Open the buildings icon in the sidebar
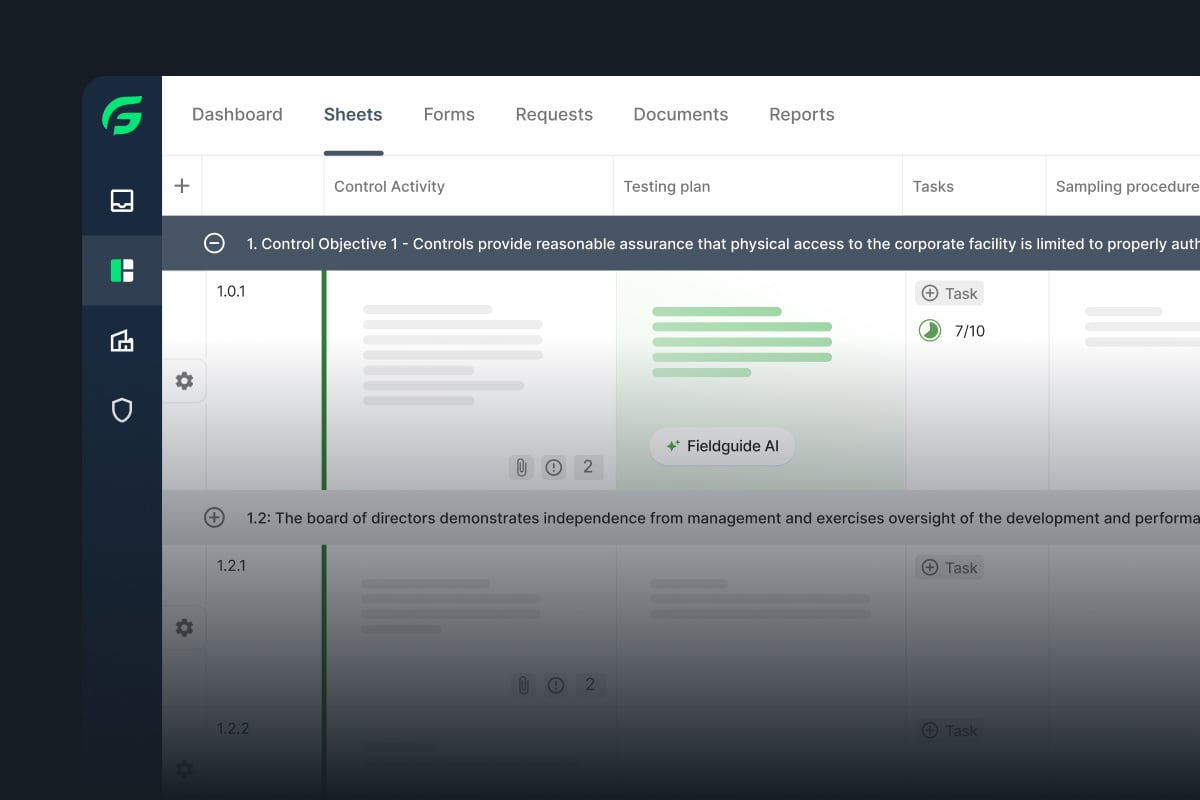 coord(122,341)
